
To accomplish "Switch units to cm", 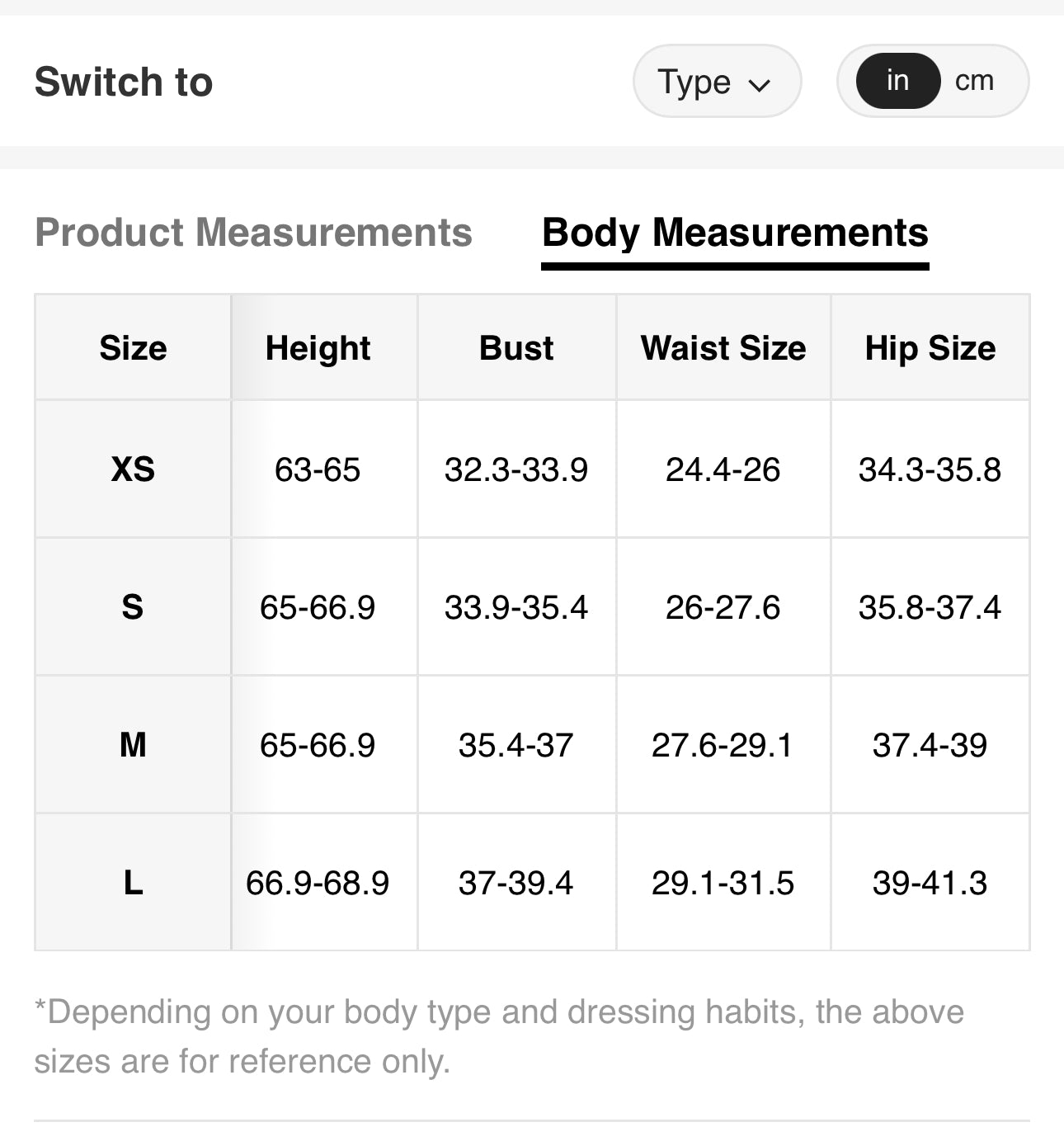I will [x=974, y=81].
